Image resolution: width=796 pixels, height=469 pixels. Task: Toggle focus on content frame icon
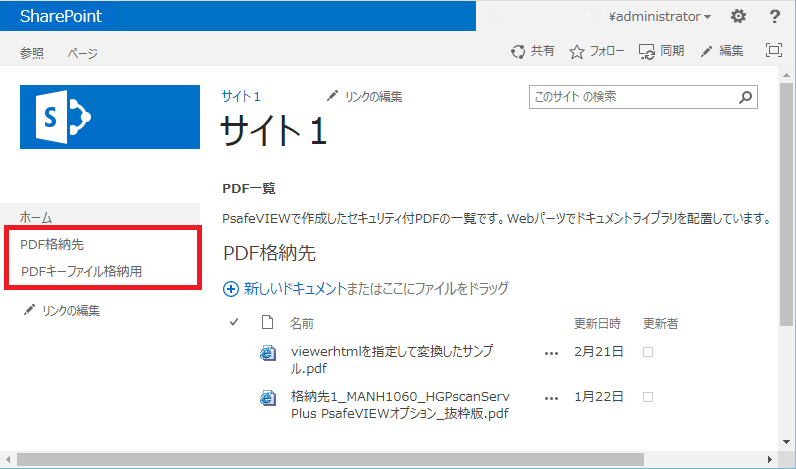(773, 50)
